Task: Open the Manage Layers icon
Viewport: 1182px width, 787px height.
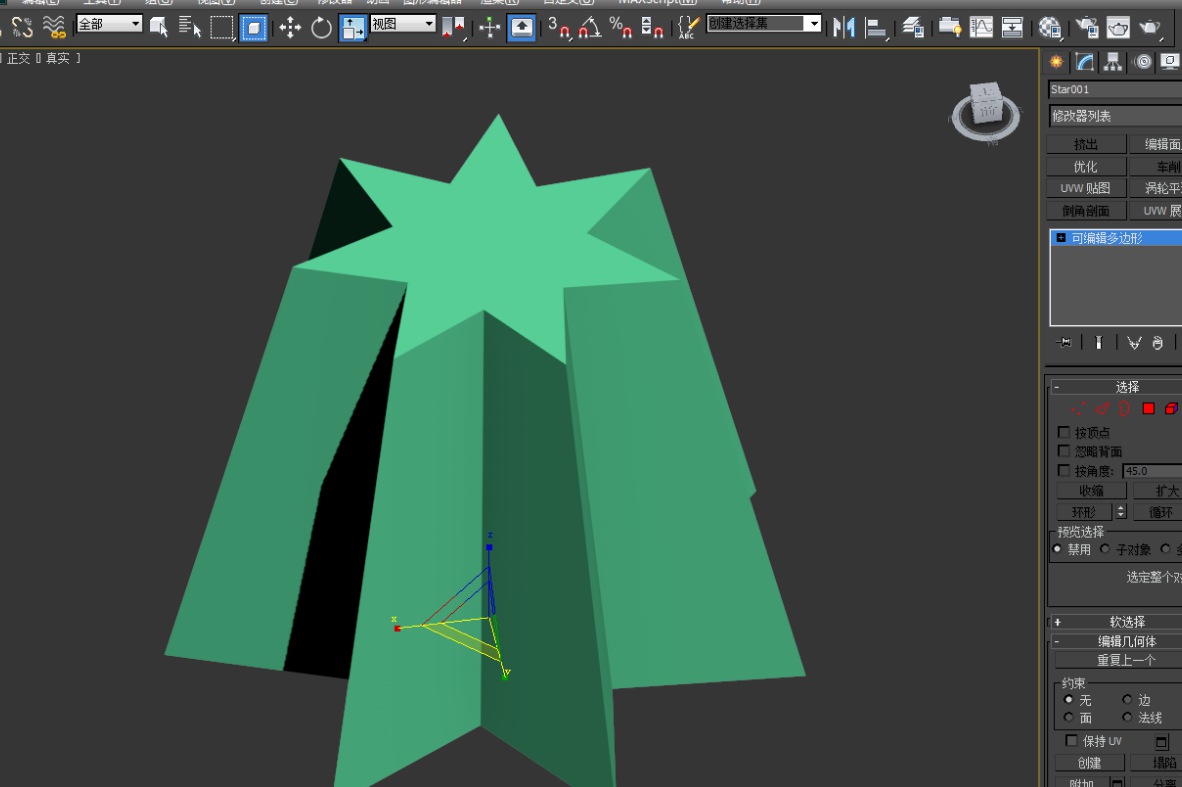Action: [913, 28]
